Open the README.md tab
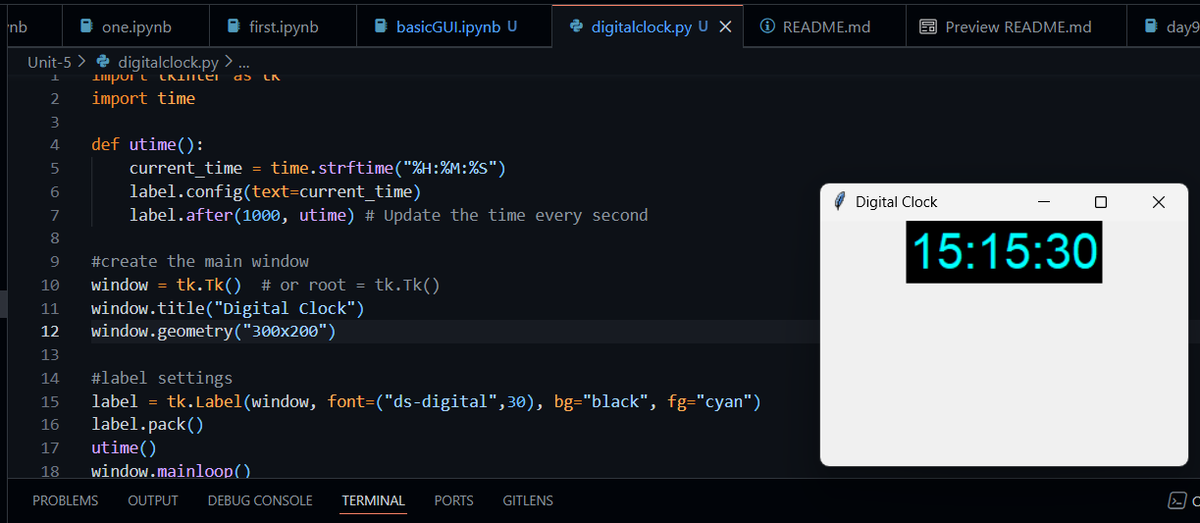Viewport: 1200px width, 523px height. coord(826,27)
